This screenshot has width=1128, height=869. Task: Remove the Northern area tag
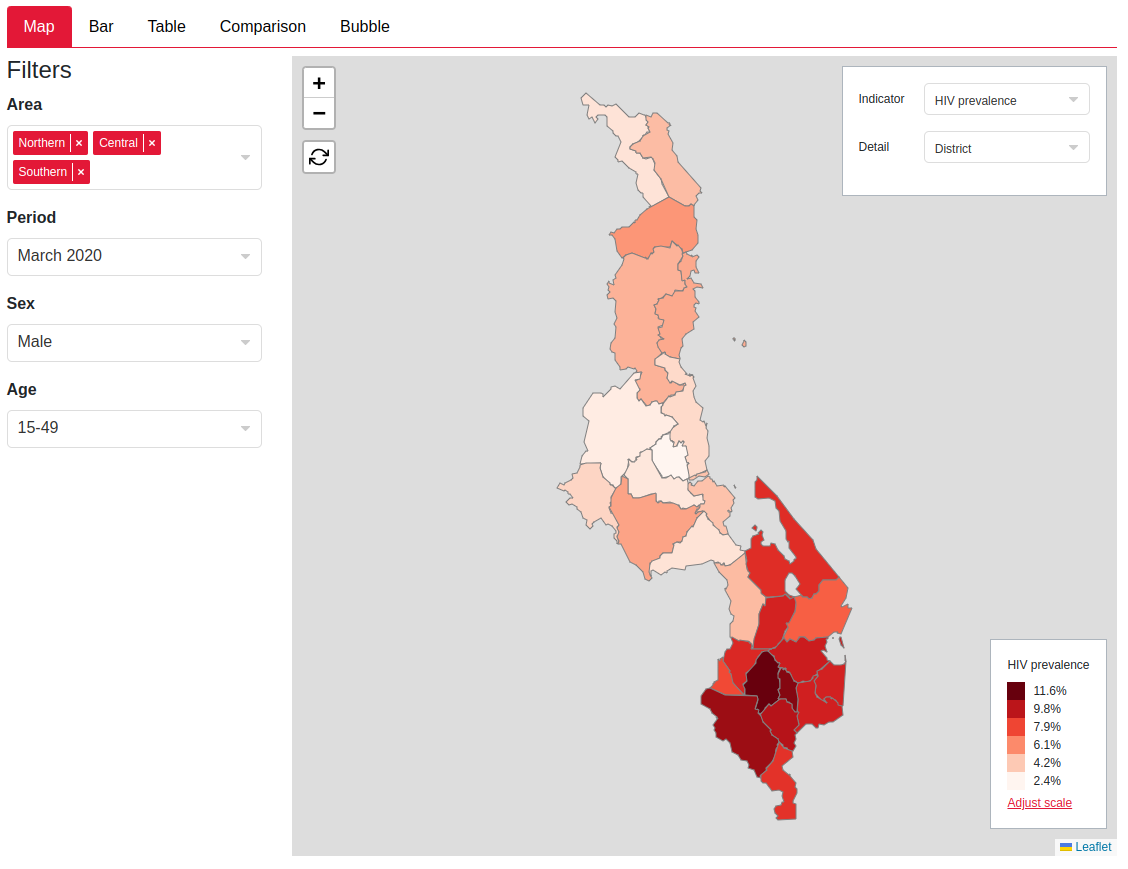coord(79,143)
